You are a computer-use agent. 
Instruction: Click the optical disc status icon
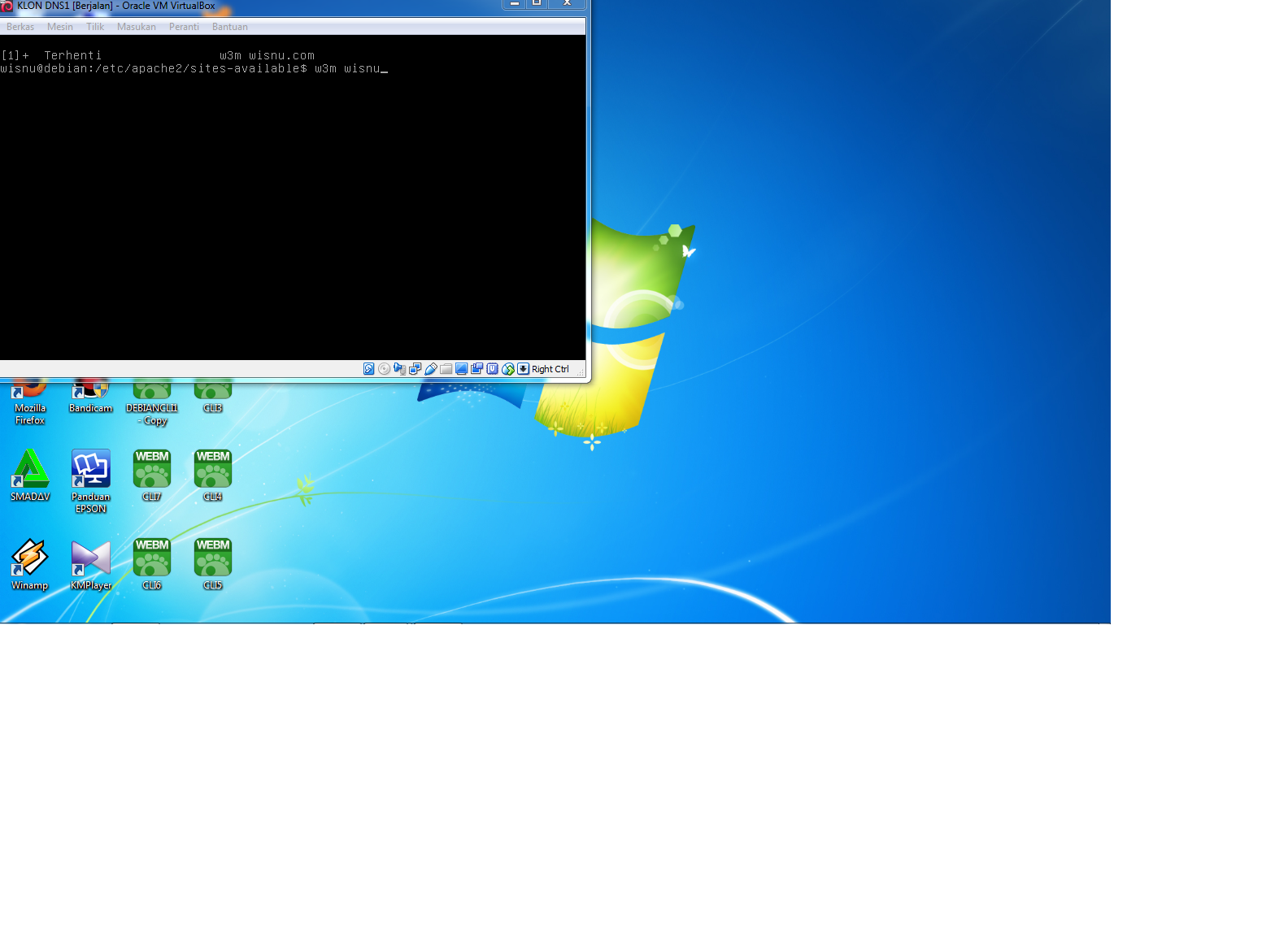point(384,369)
